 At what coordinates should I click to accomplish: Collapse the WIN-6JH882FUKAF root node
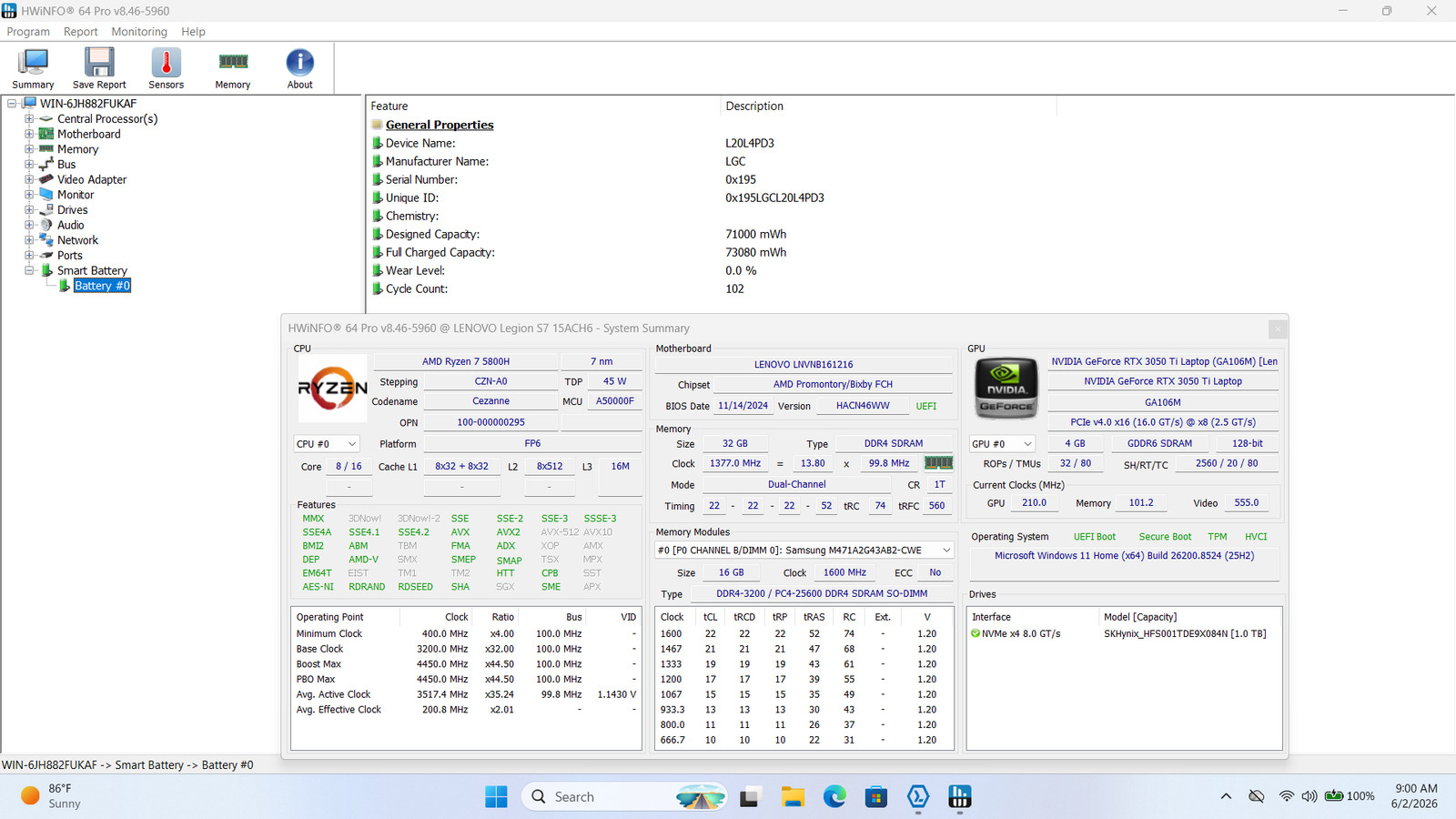(x=12, y=104)
